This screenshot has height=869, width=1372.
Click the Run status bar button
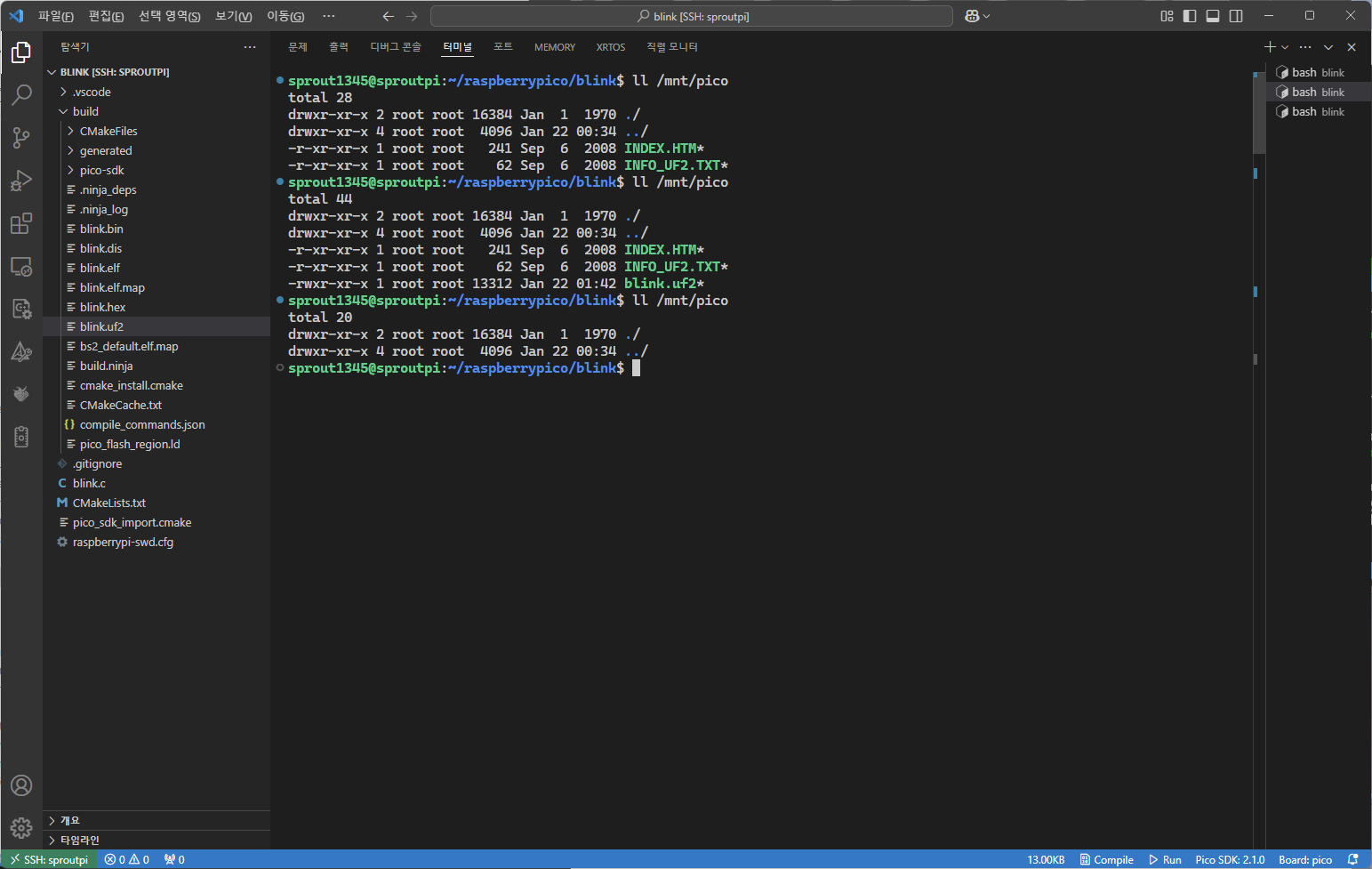[x=1165, y=859]
